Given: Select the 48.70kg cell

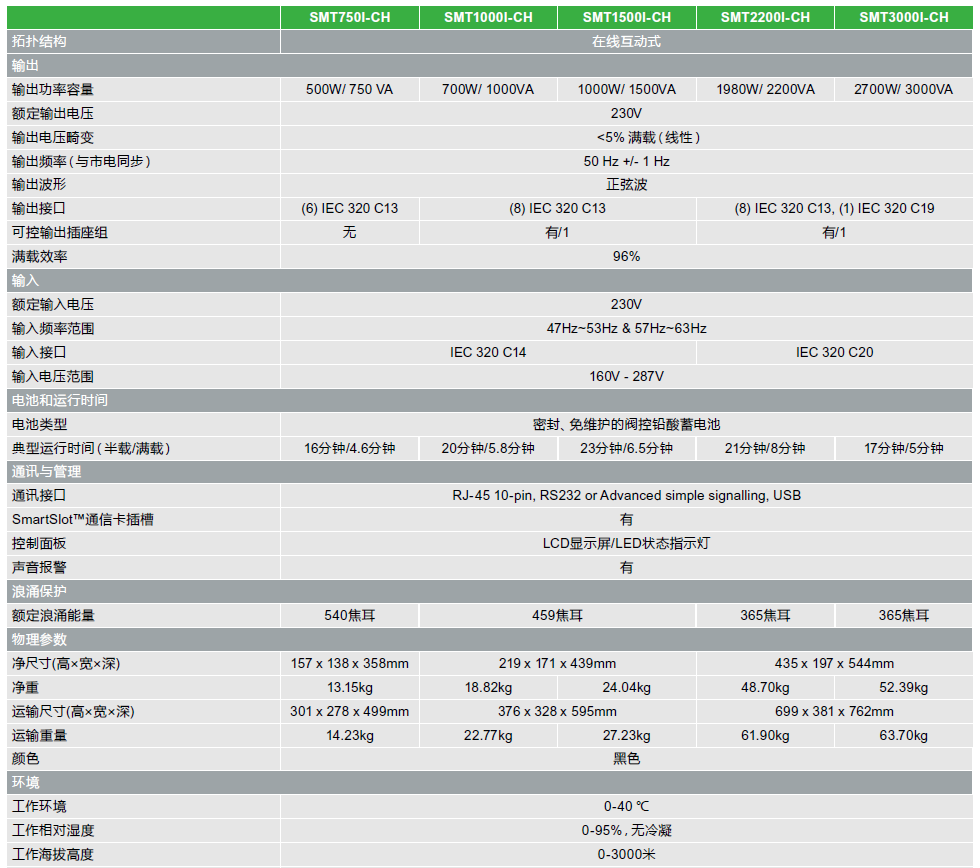Looking at the screenshot, I should (x=765, y=687).
